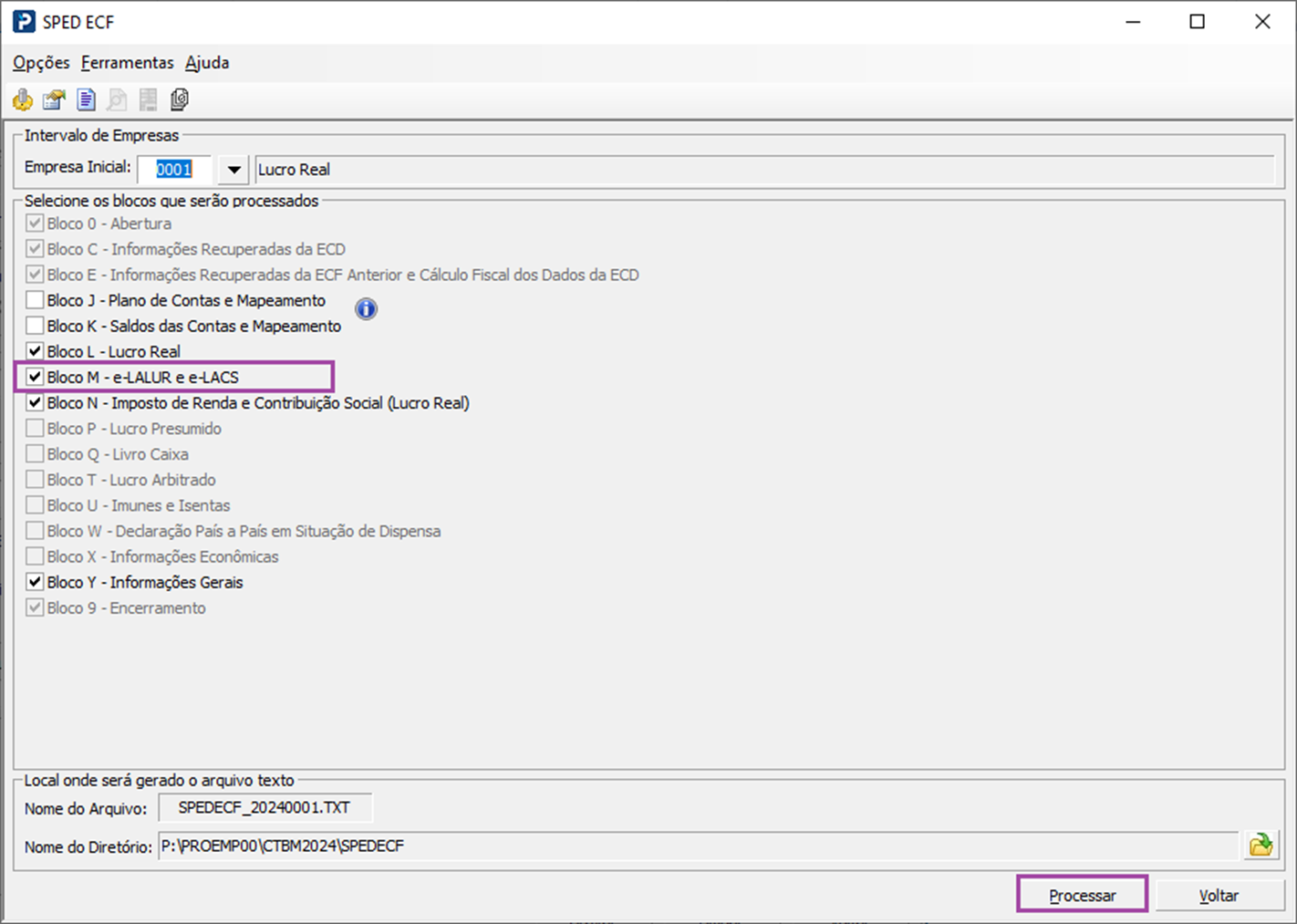
Task: Click the grayed table sheet toolbar icon
Action: click(x=148, y=99)
